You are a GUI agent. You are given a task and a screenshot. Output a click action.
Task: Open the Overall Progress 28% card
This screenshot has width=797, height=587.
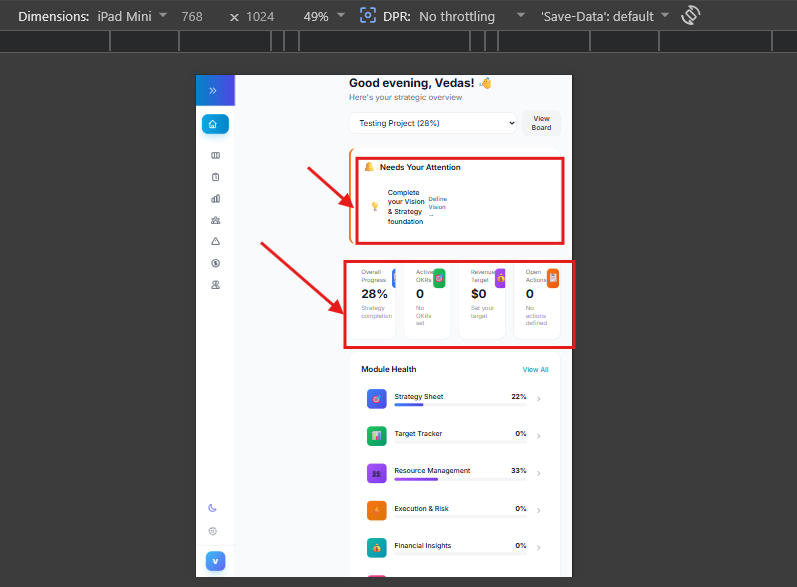coord(373,300)
